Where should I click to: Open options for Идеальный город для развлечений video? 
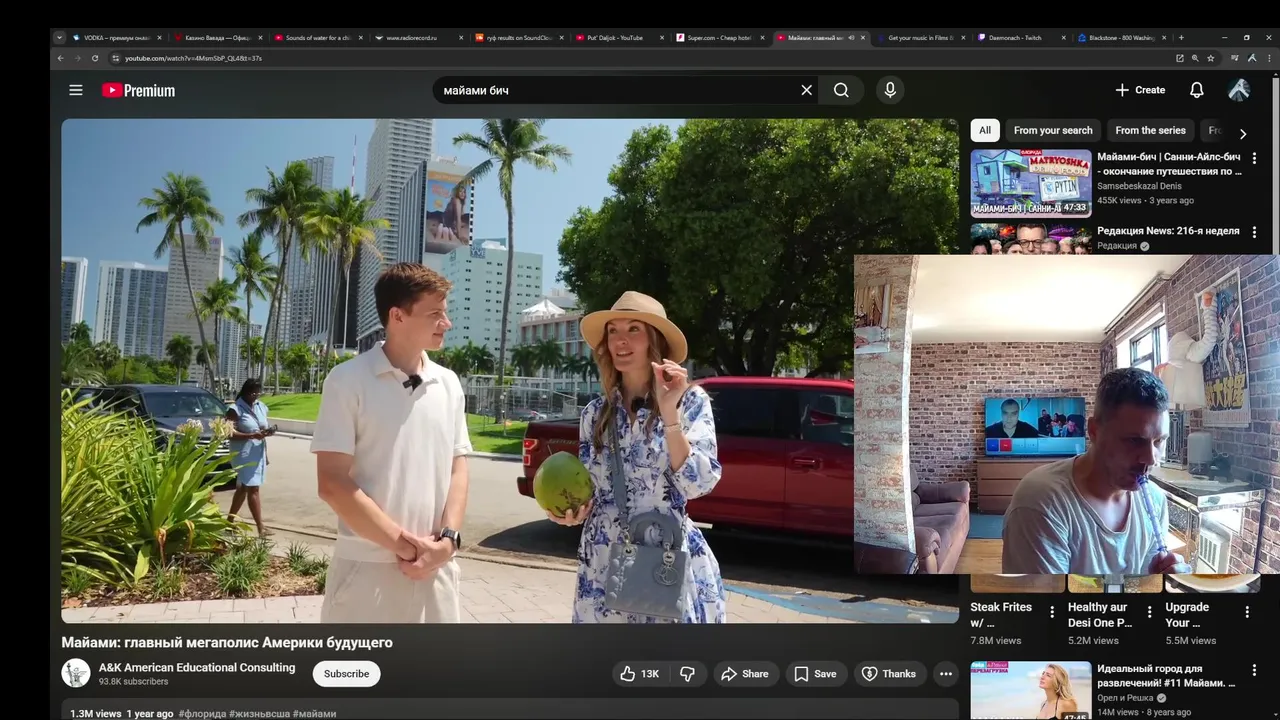(x=1254, y=670)
